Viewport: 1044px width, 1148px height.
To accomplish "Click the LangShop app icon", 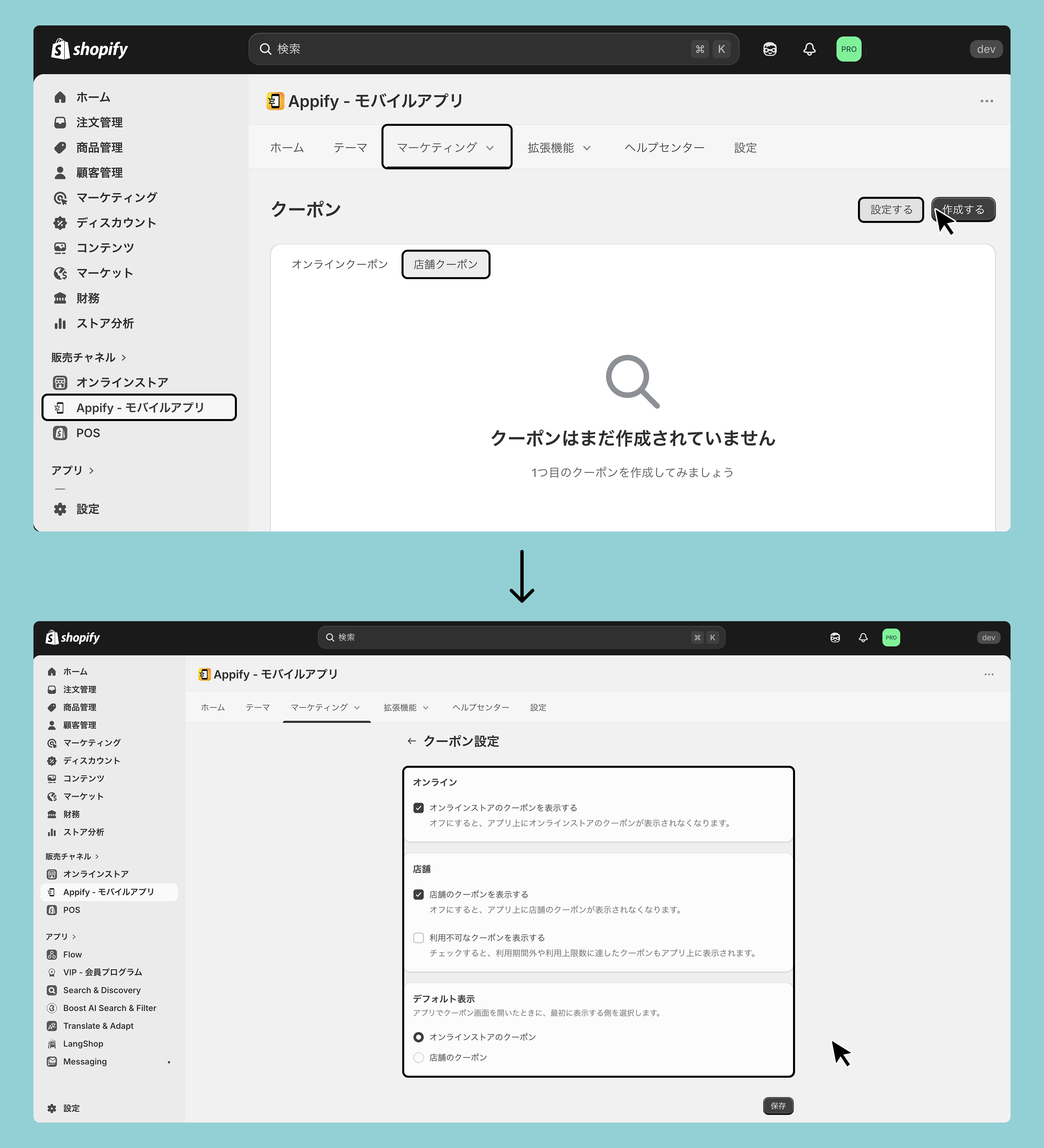I will (x=52, y=1044).
